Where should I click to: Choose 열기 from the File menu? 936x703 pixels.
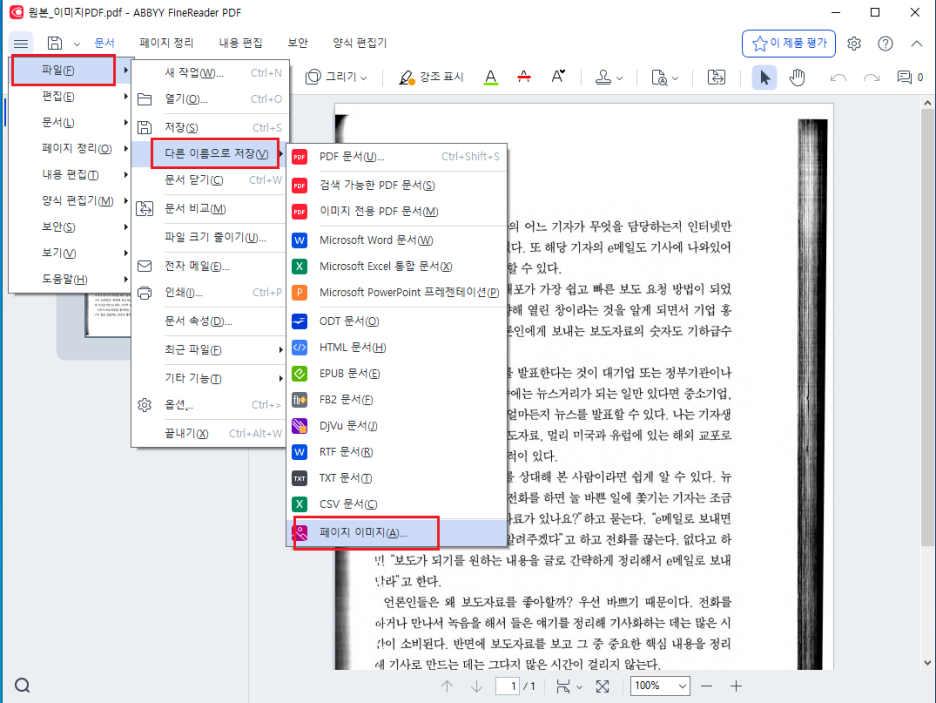[x=211, y=99]
